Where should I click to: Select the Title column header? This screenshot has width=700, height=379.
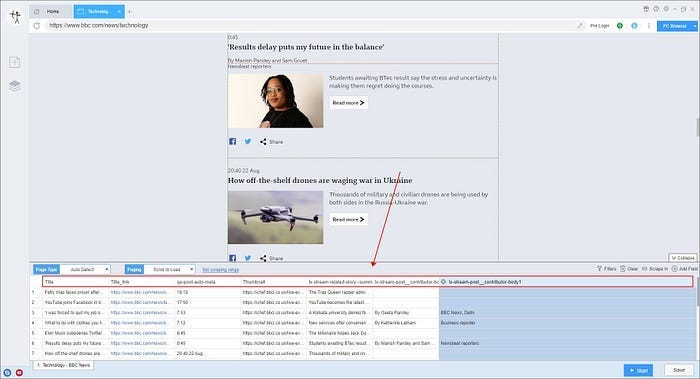(x=76, y=282)
